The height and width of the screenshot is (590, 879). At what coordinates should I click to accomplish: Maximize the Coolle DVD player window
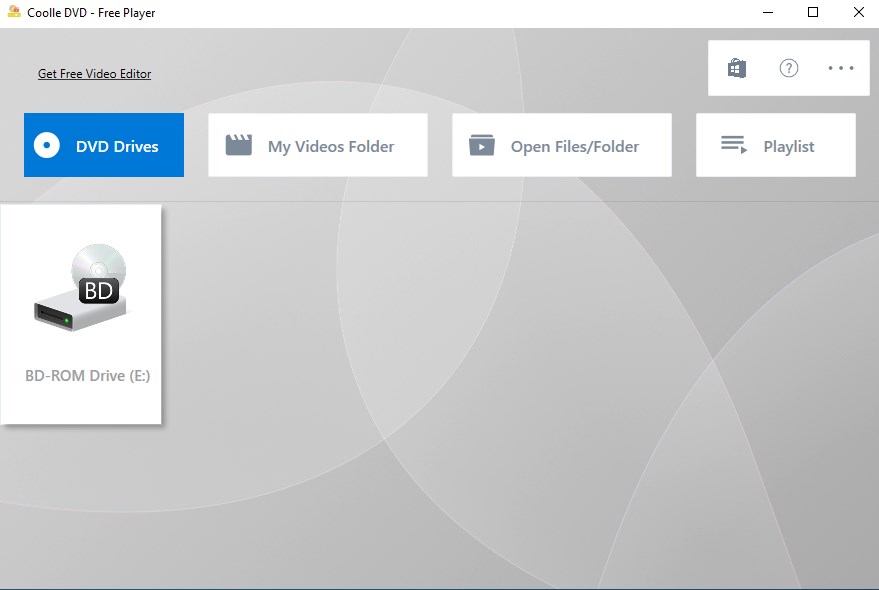tap(812, 12)
